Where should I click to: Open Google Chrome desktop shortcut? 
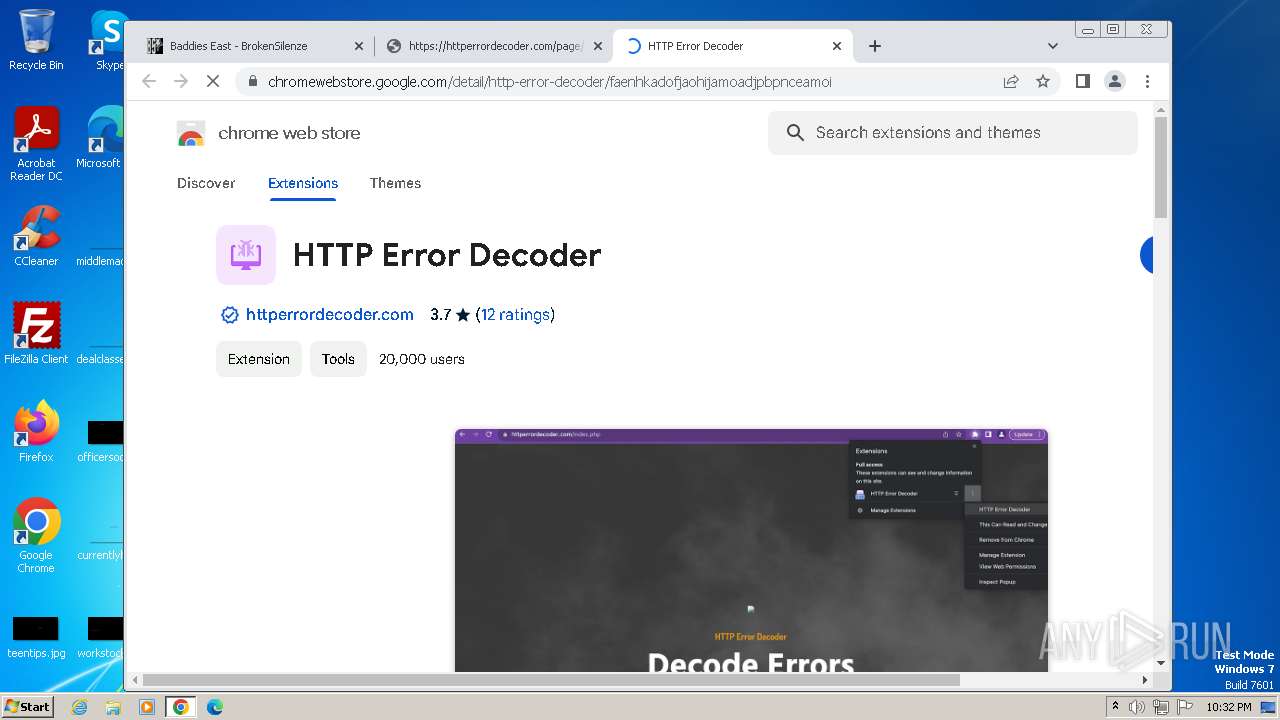coord(36,535)
